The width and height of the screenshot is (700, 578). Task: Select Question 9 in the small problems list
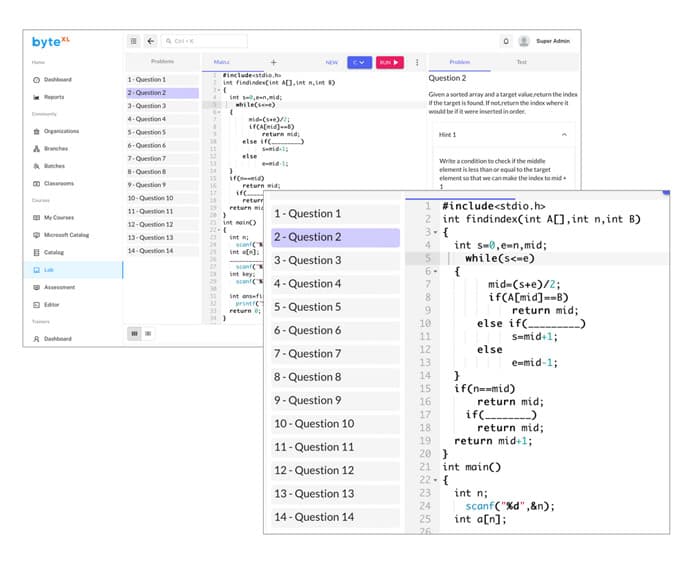pyautogui.click(x=163, y=185)
